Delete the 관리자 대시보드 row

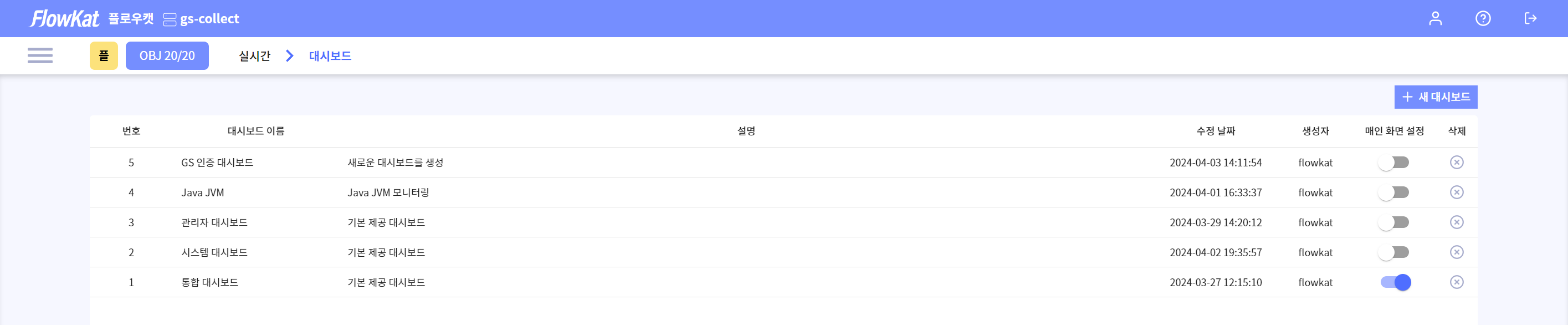[1456, 222]
